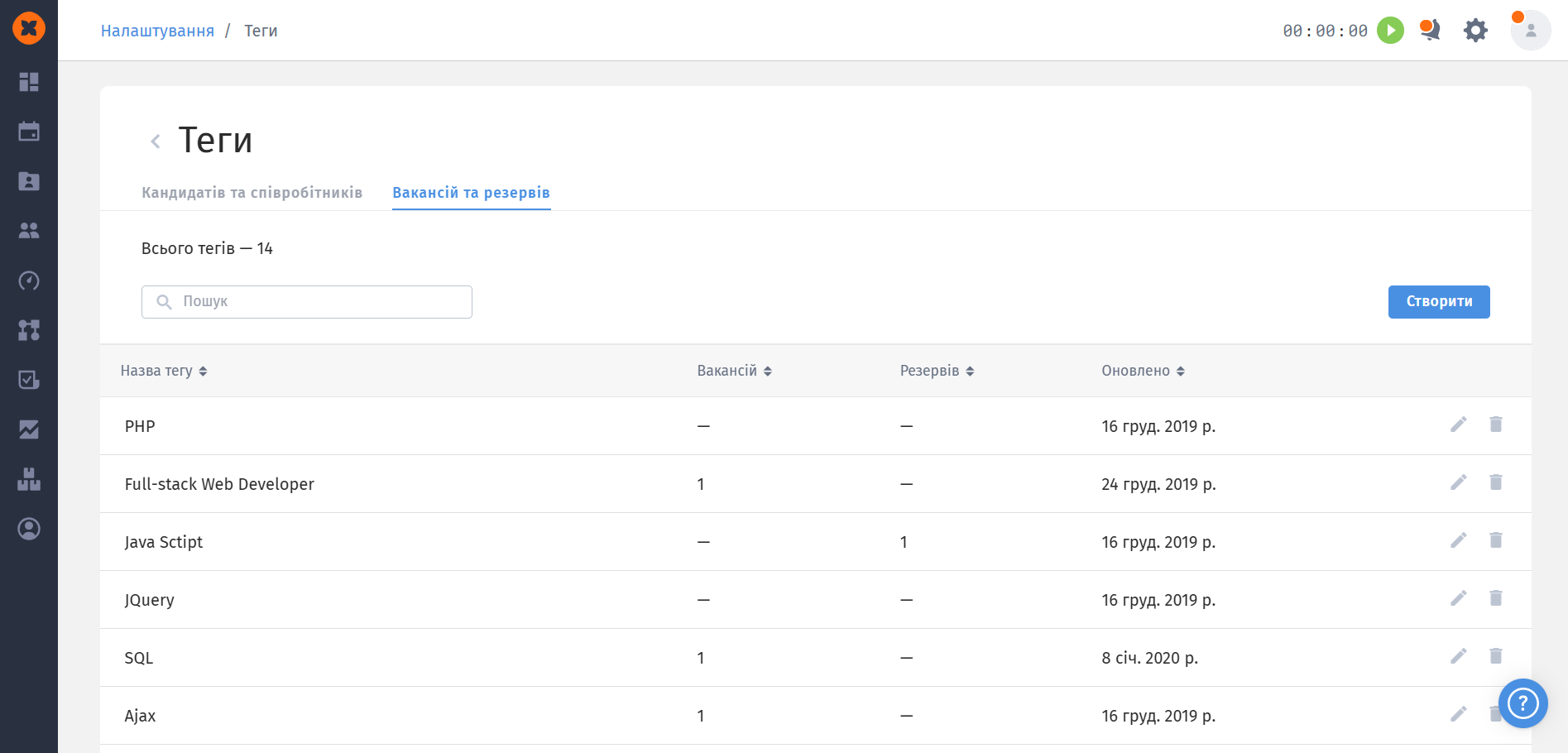Sort by Оновлено column
Viewport: 1568px width, 753px height.
[1144, 371]
